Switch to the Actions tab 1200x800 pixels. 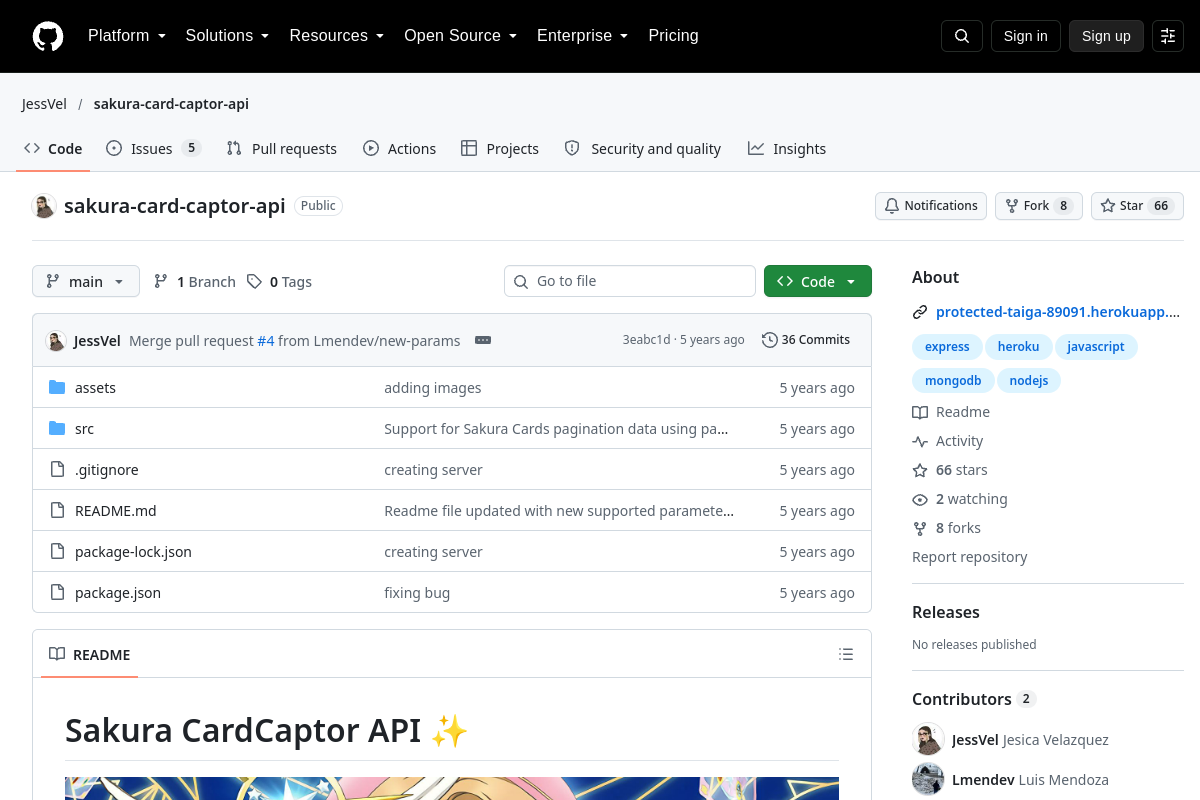pos(400,149)
